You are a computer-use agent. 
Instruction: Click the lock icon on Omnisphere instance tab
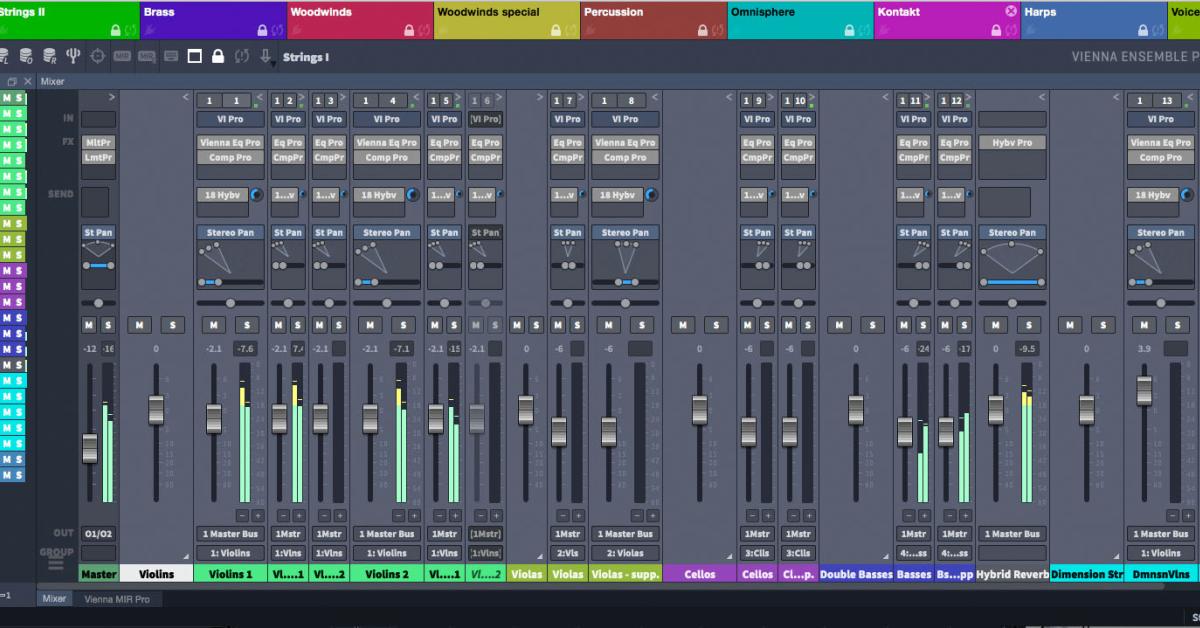[848, 30]
